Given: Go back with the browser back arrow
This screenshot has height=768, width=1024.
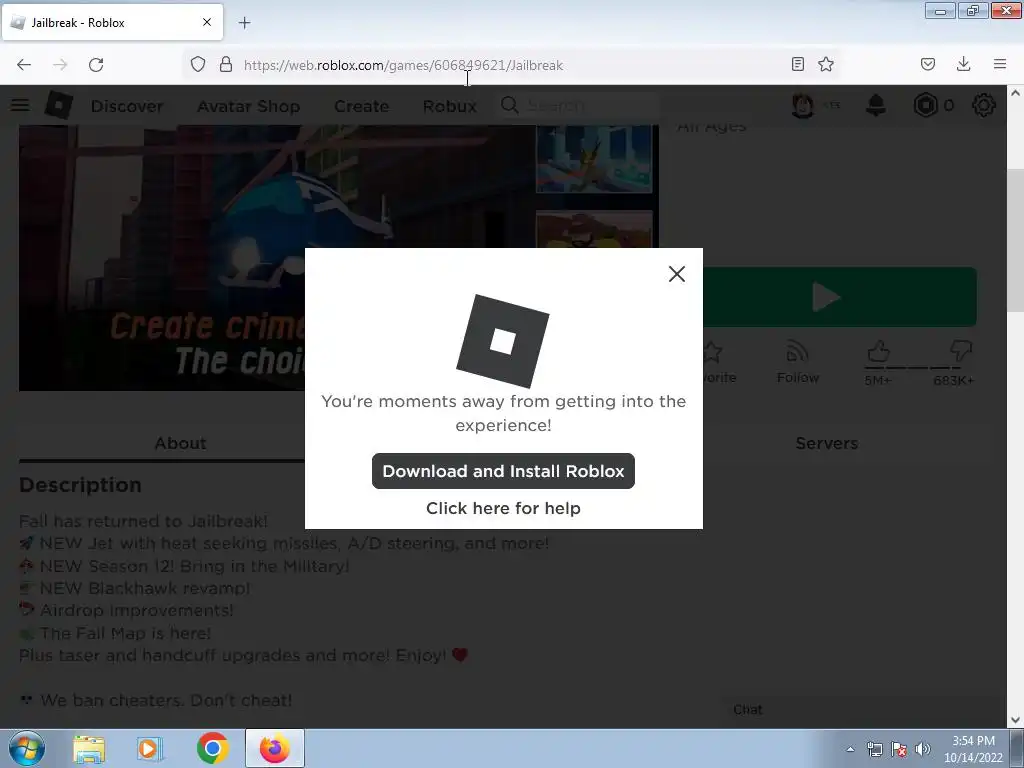Looking at the screenshot, I should coord(24,65).
